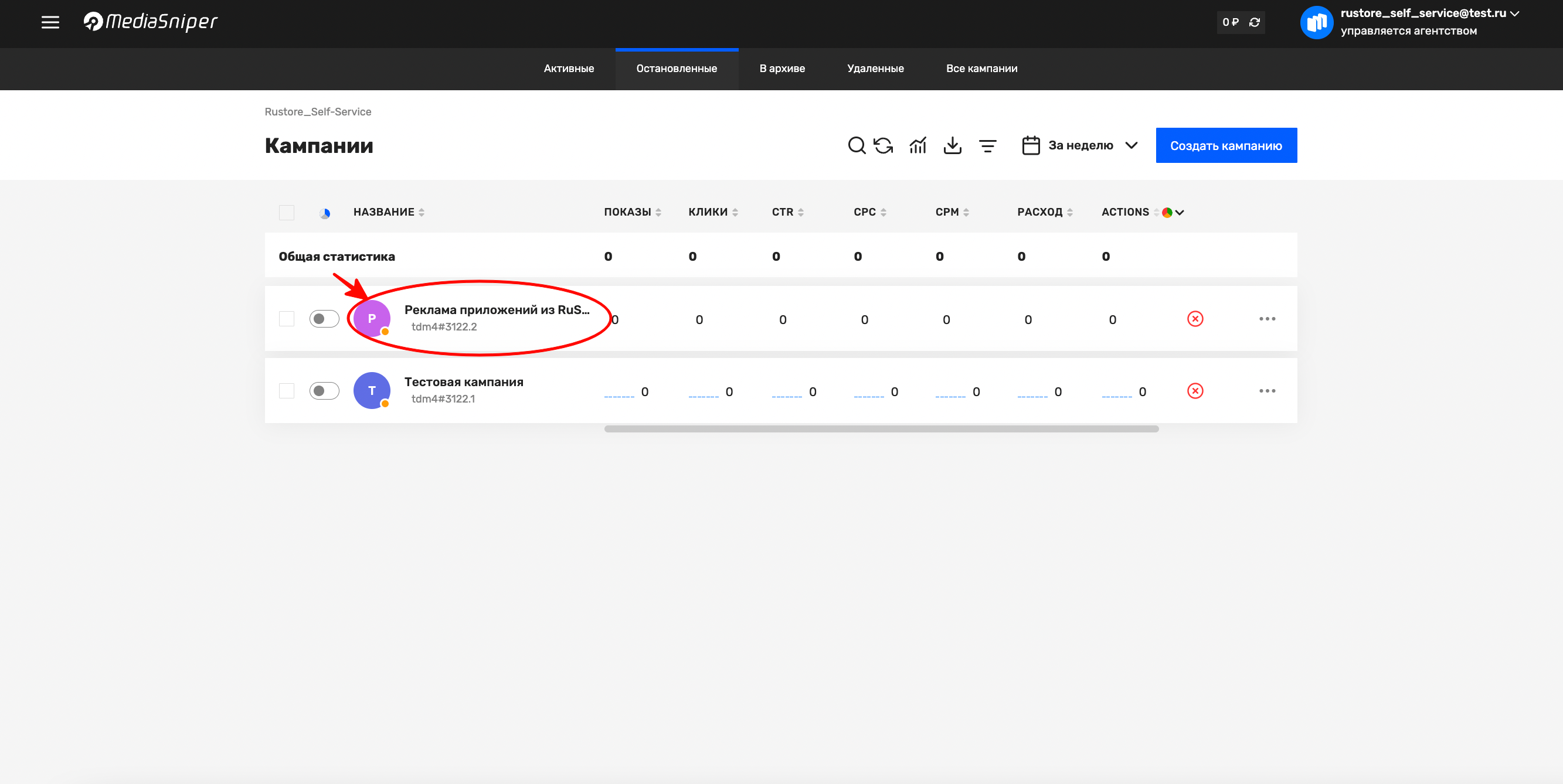Enable the Реклама приложений campaign switch
1563x784 pixels.
[x=324, y=319]
